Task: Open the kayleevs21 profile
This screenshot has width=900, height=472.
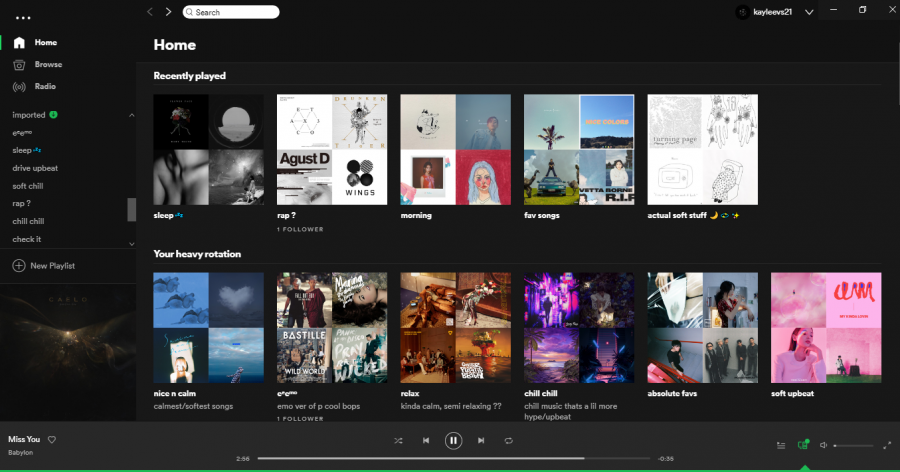Action: point(765,12)
